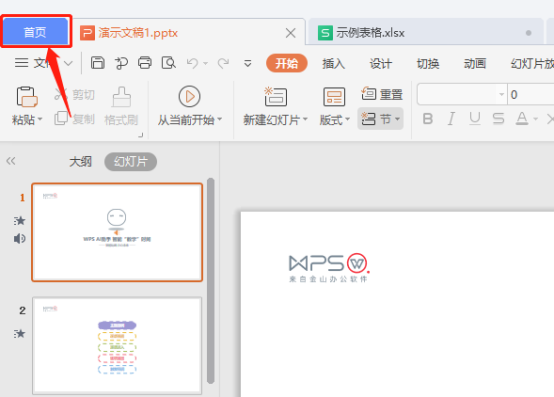Expand the 新建幻灯片 dropdown

pos(305,119)
